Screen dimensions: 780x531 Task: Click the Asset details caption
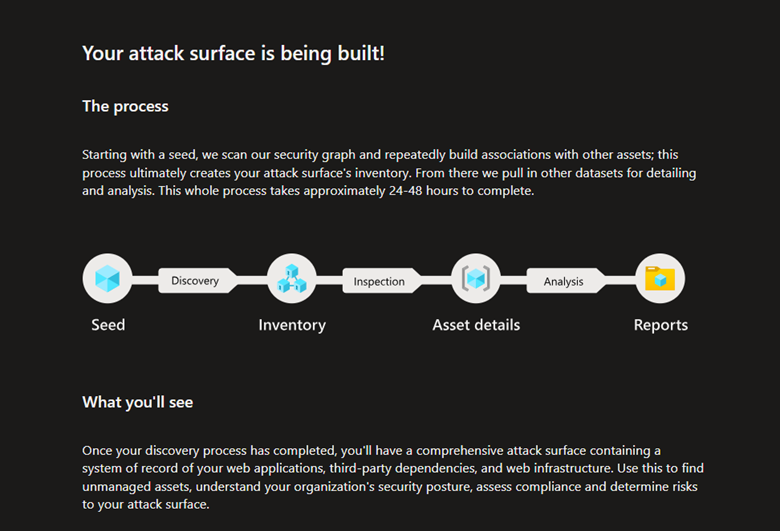pos(476,325)
